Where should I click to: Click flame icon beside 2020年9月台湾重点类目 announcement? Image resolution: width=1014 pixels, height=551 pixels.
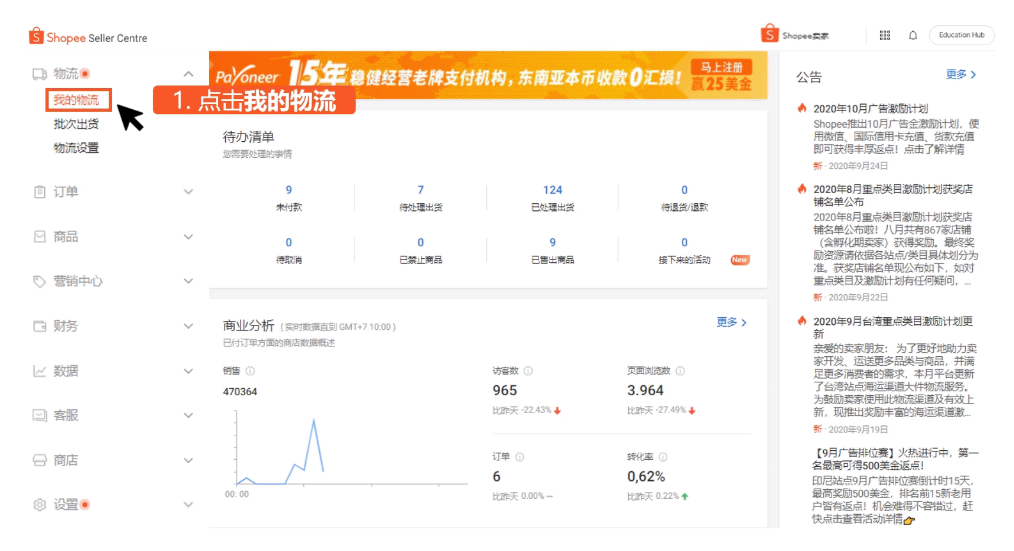point(802,321)
